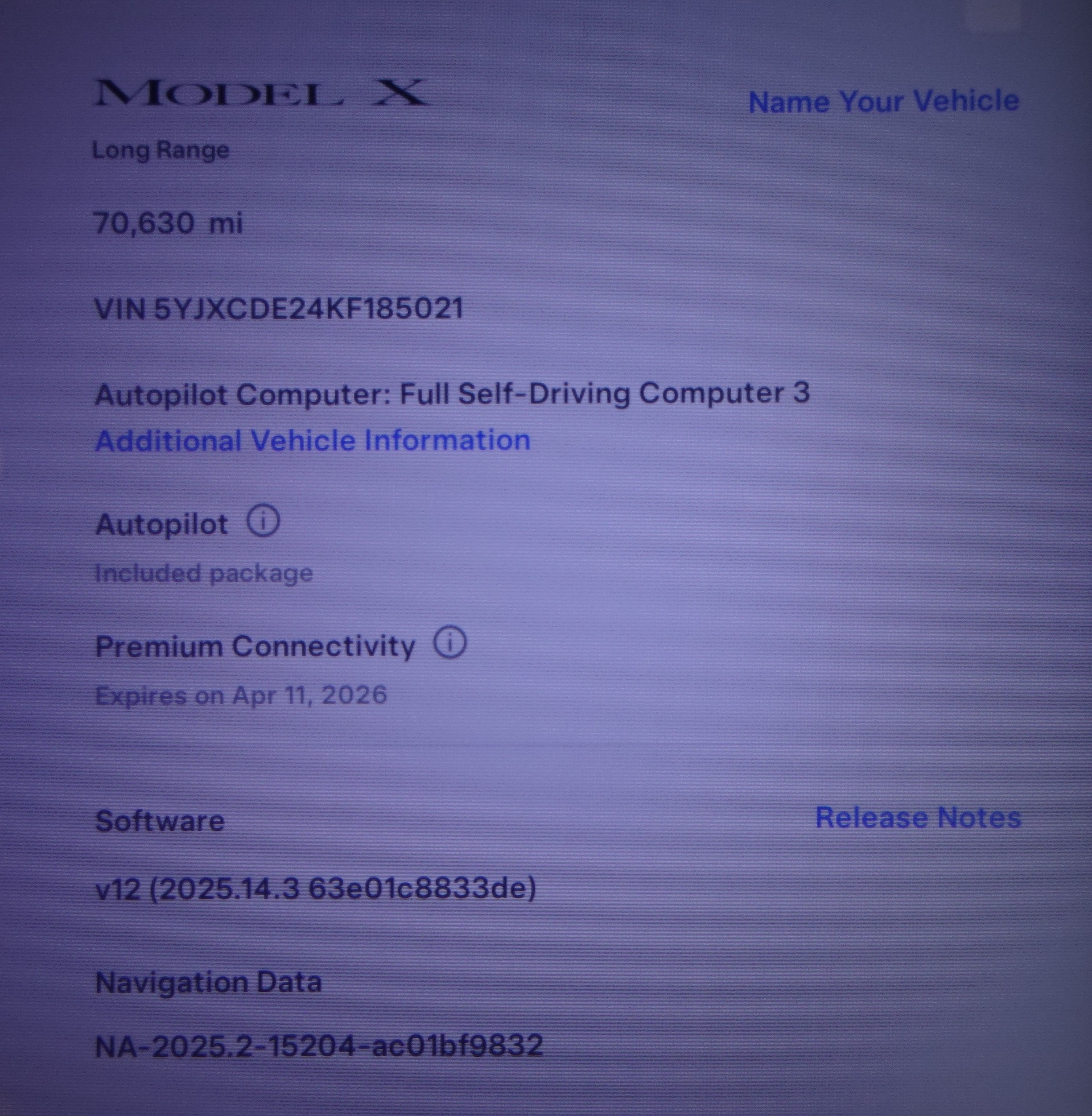
Task: View the Release Notes
Action: point(918,817)
